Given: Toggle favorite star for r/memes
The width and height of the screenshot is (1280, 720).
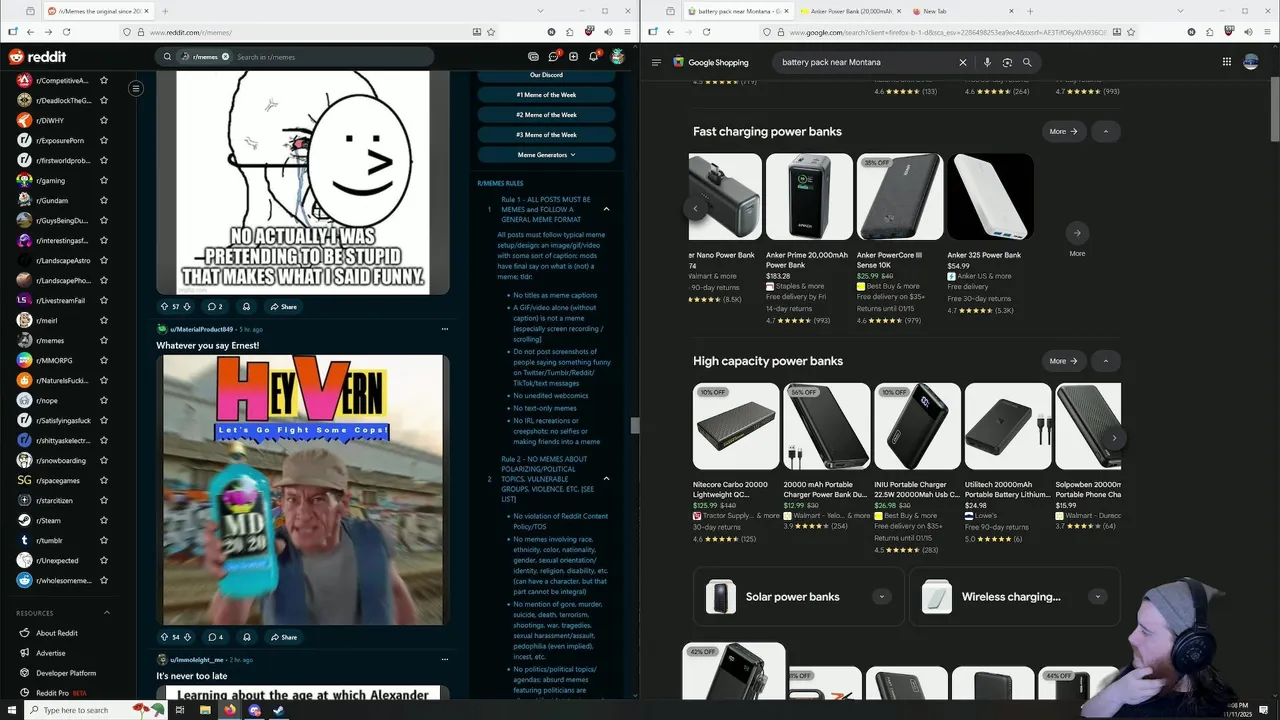Looking at the screenshot, I should 104,340.
